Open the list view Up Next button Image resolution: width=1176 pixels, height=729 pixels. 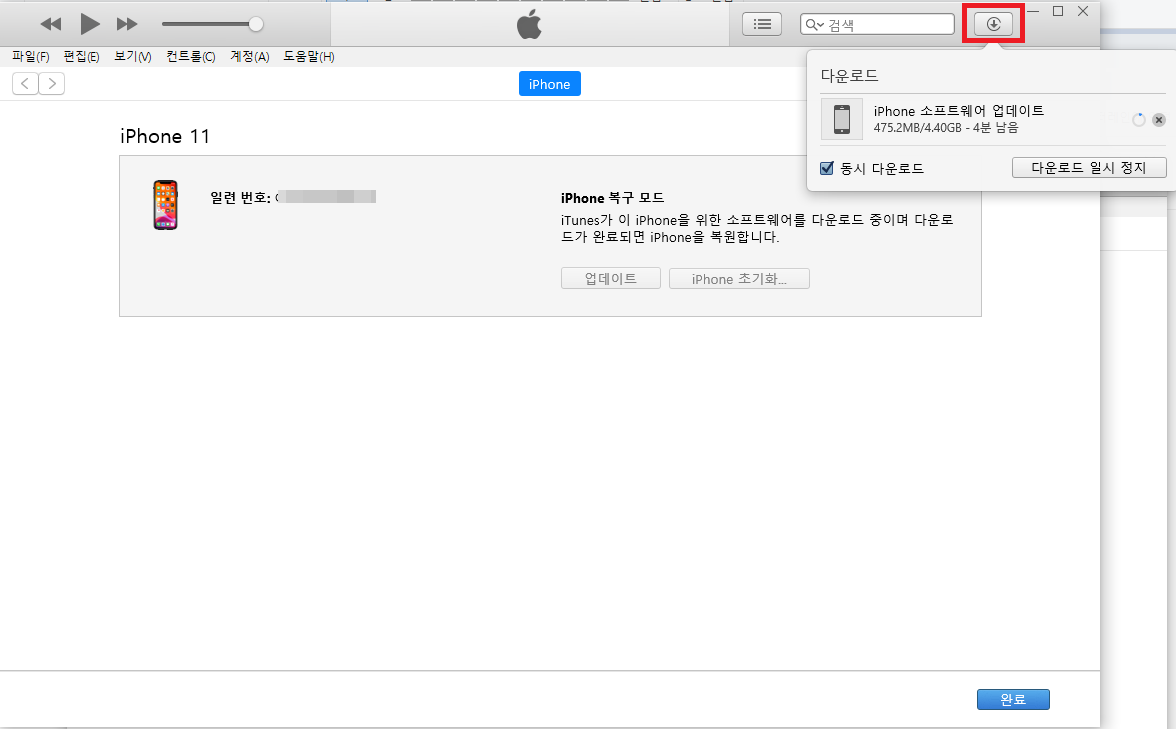762,24
